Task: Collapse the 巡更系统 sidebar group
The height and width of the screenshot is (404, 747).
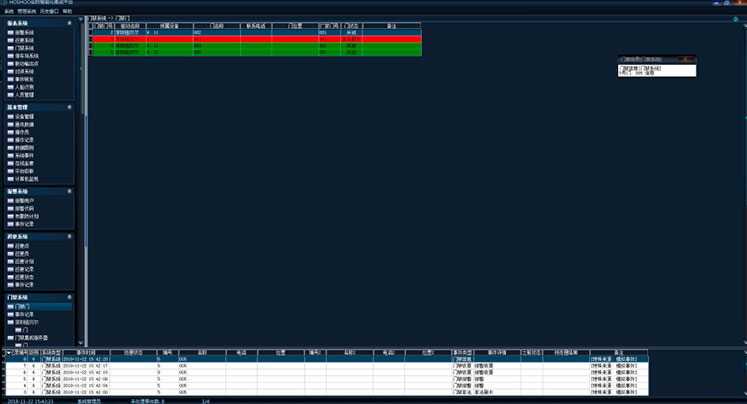Action: (x=70, y=236)
